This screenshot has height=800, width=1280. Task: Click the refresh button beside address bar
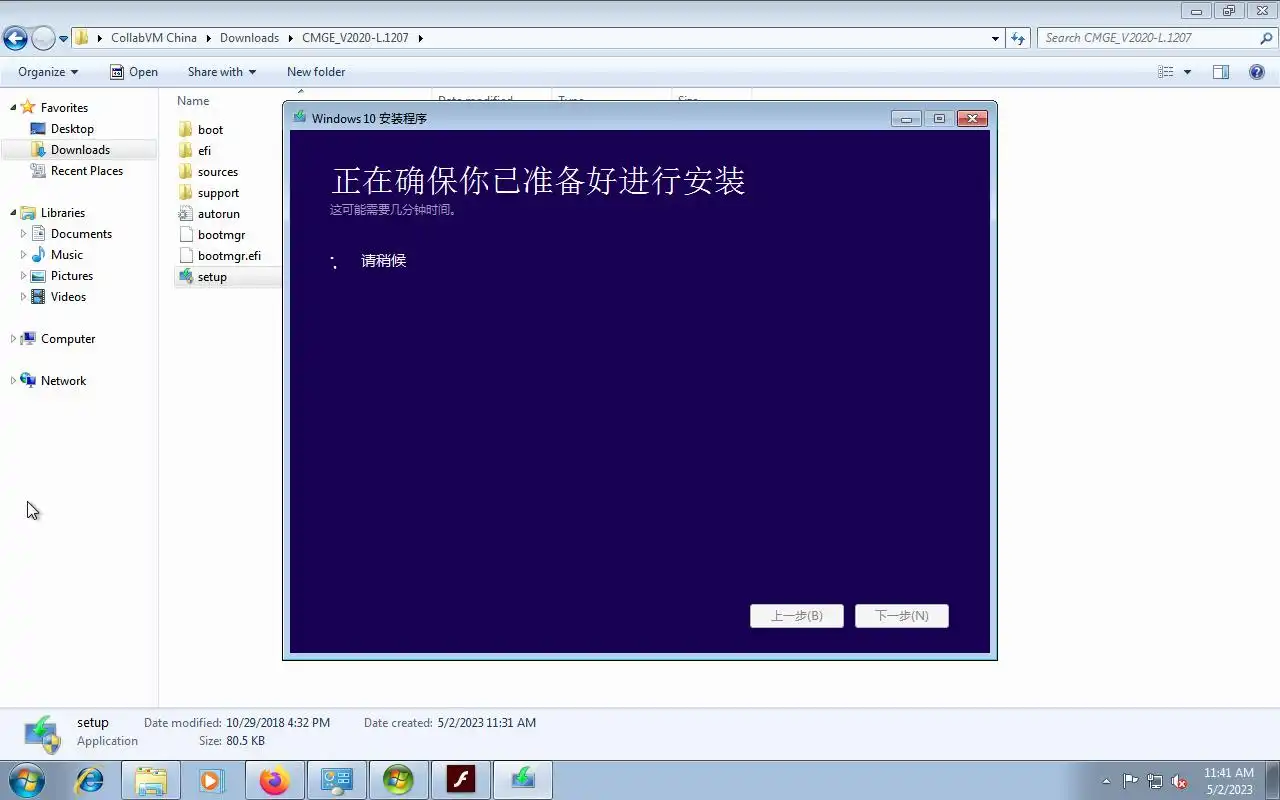pyautogui.click(x=1018, y=38)
